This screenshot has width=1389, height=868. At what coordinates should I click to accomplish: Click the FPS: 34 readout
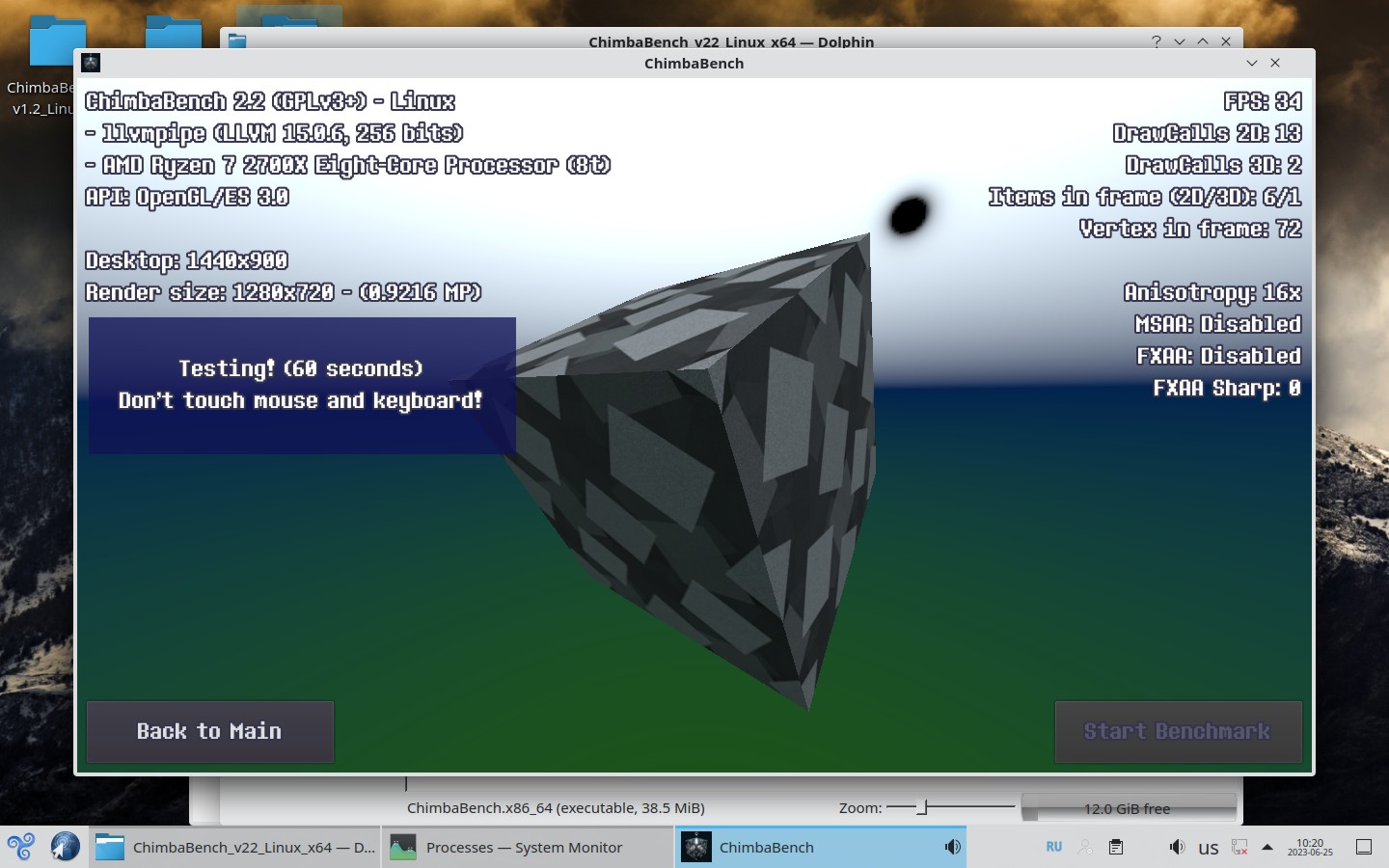(1263, 101)
